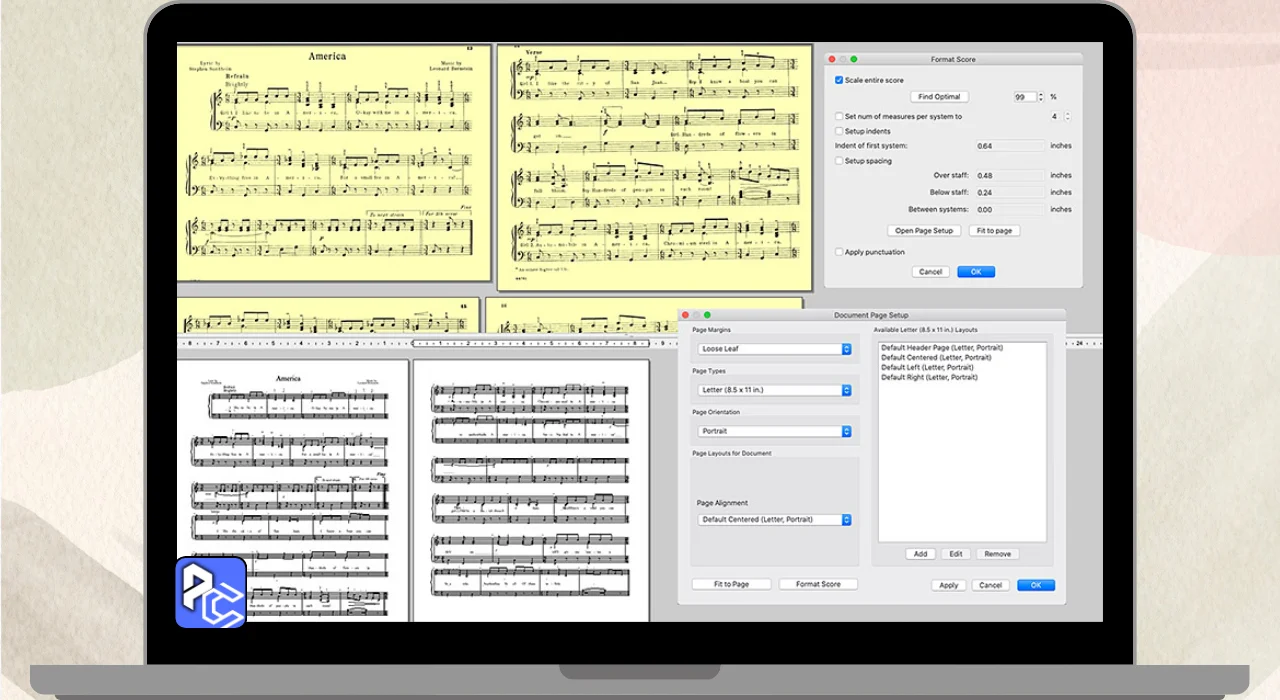Click the green zoom button on Document Page Setup
The height and width of the screenshot is (700, 1280).
coord(707,315)
